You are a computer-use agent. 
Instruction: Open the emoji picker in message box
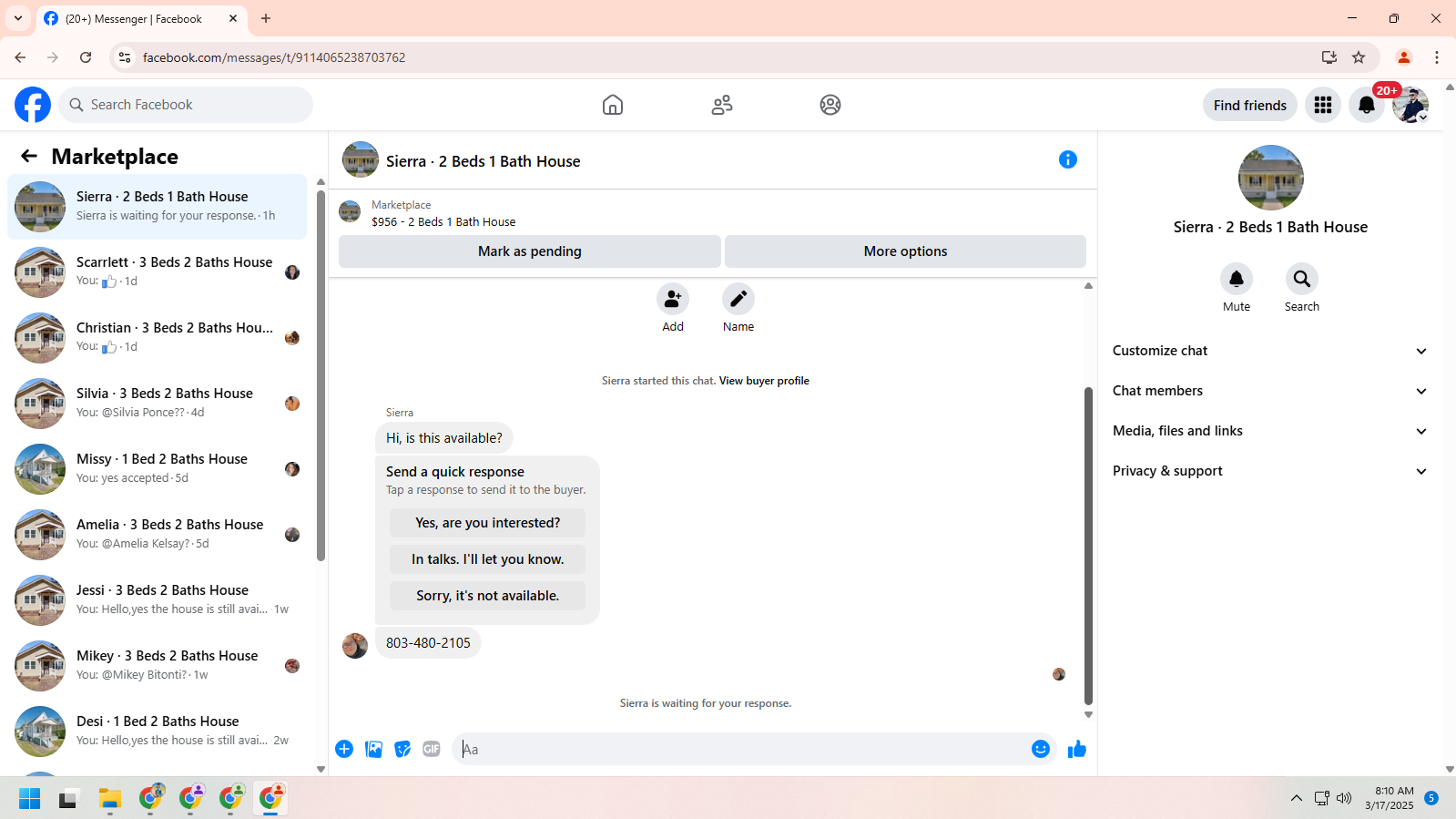1041,749
